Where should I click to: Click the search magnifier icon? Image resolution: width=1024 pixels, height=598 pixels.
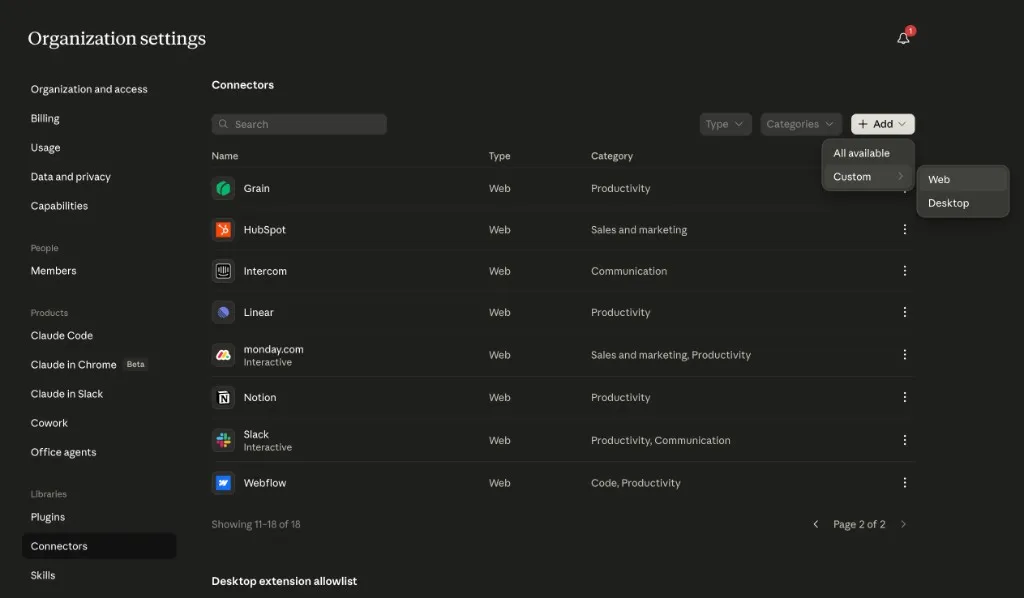[223, 124]
